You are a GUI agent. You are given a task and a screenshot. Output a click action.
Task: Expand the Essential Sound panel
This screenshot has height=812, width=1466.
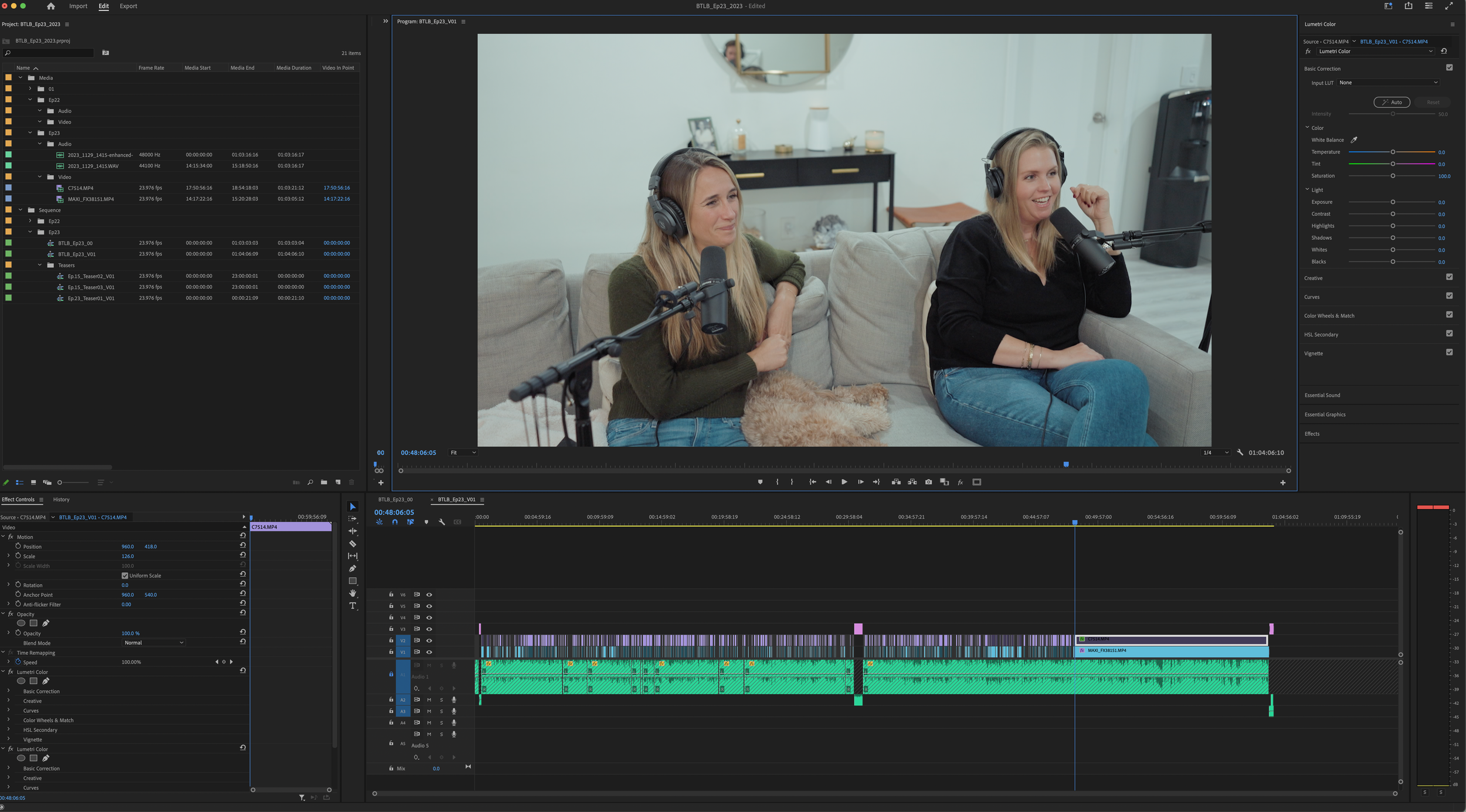click(x=1322, y=395)
